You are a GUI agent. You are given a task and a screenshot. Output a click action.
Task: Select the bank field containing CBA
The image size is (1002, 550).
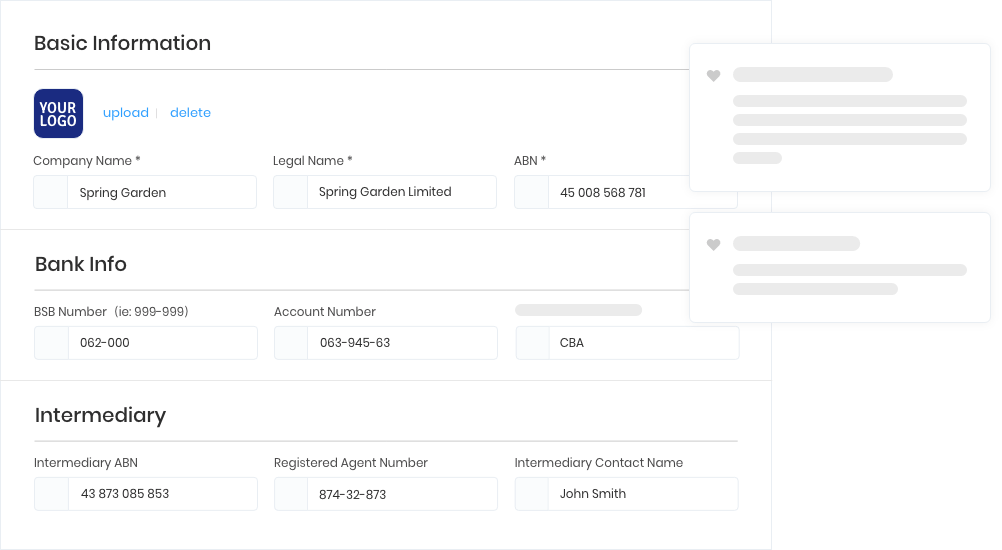[628, 343]
